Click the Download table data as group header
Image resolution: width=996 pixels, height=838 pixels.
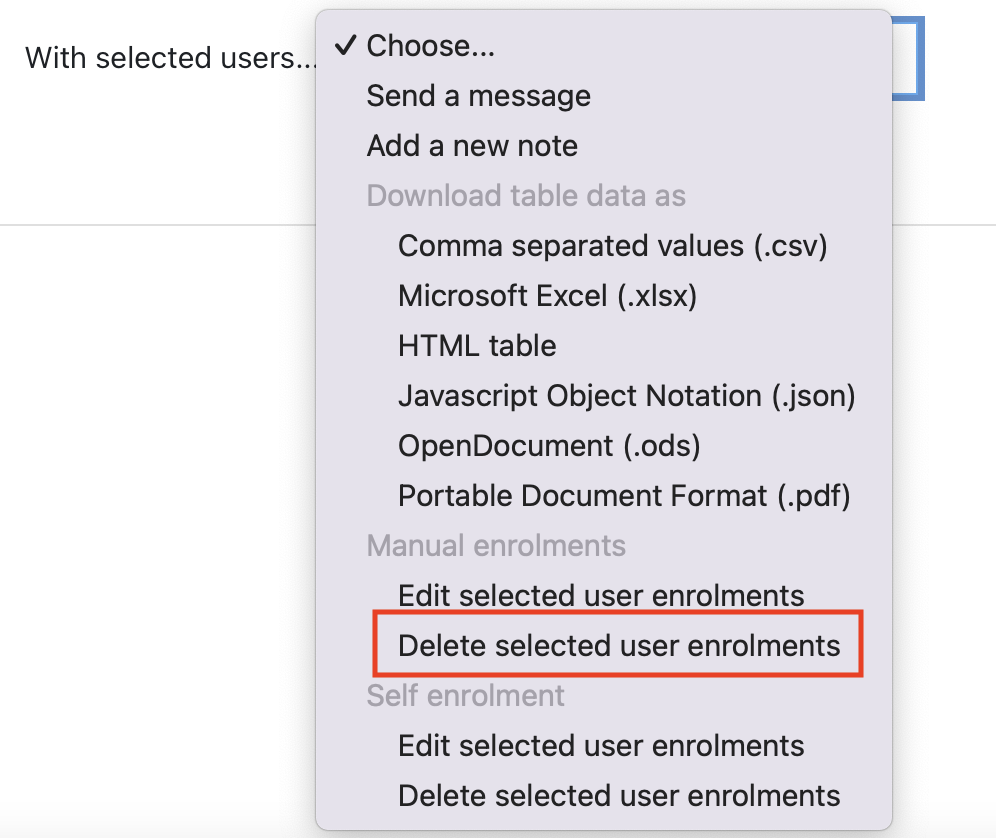(x=526, y=196)
